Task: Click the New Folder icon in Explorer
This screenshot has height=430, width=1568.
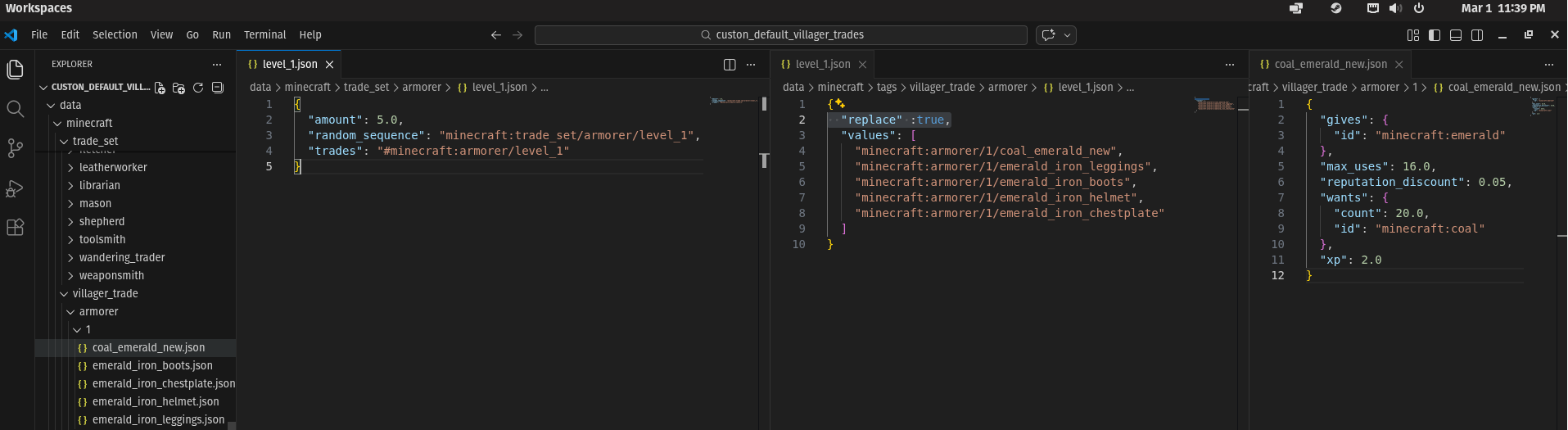Action: [178, 88]
